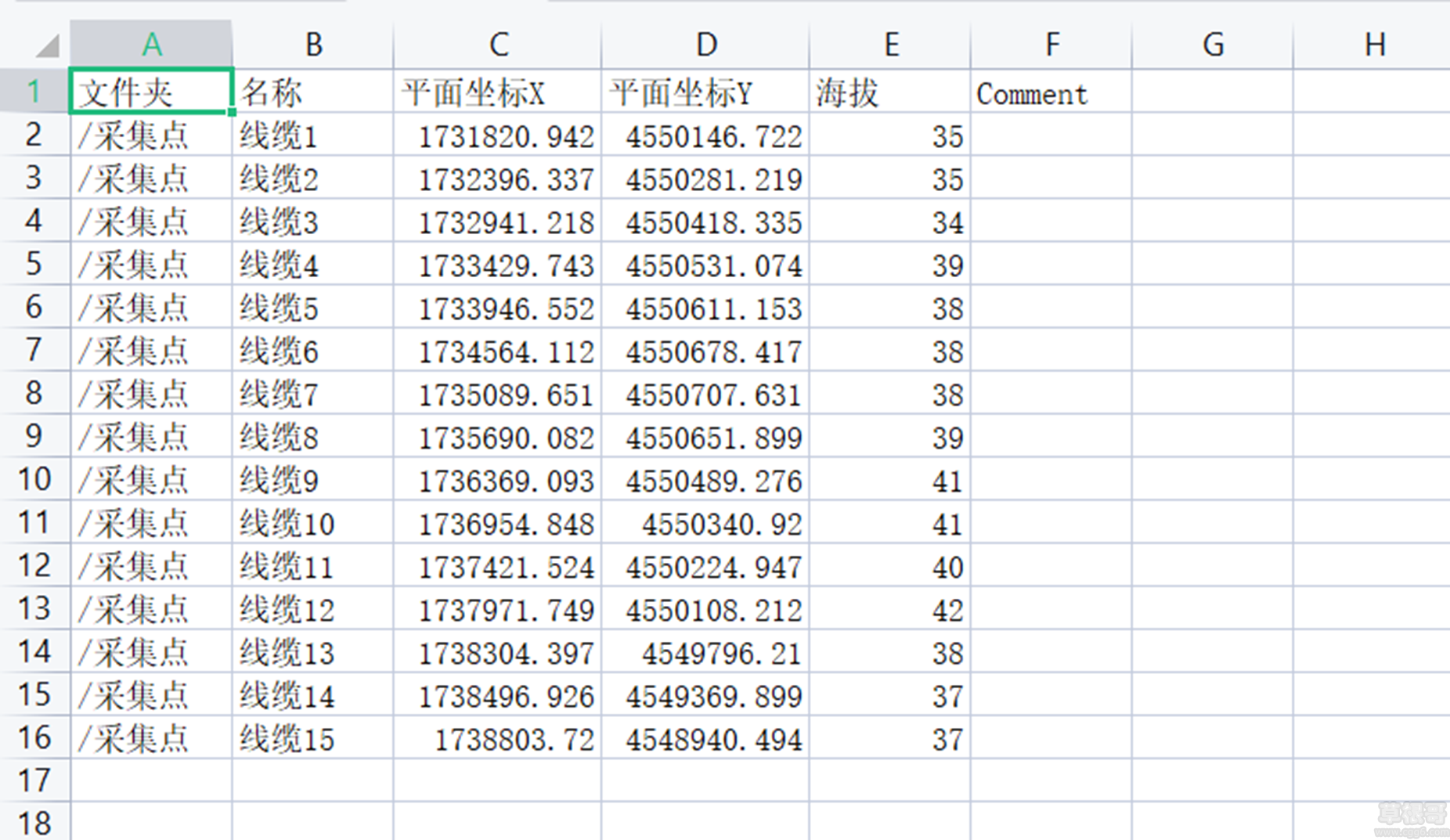
Task: Select row 16 header
Action: [x=34, y=737]
